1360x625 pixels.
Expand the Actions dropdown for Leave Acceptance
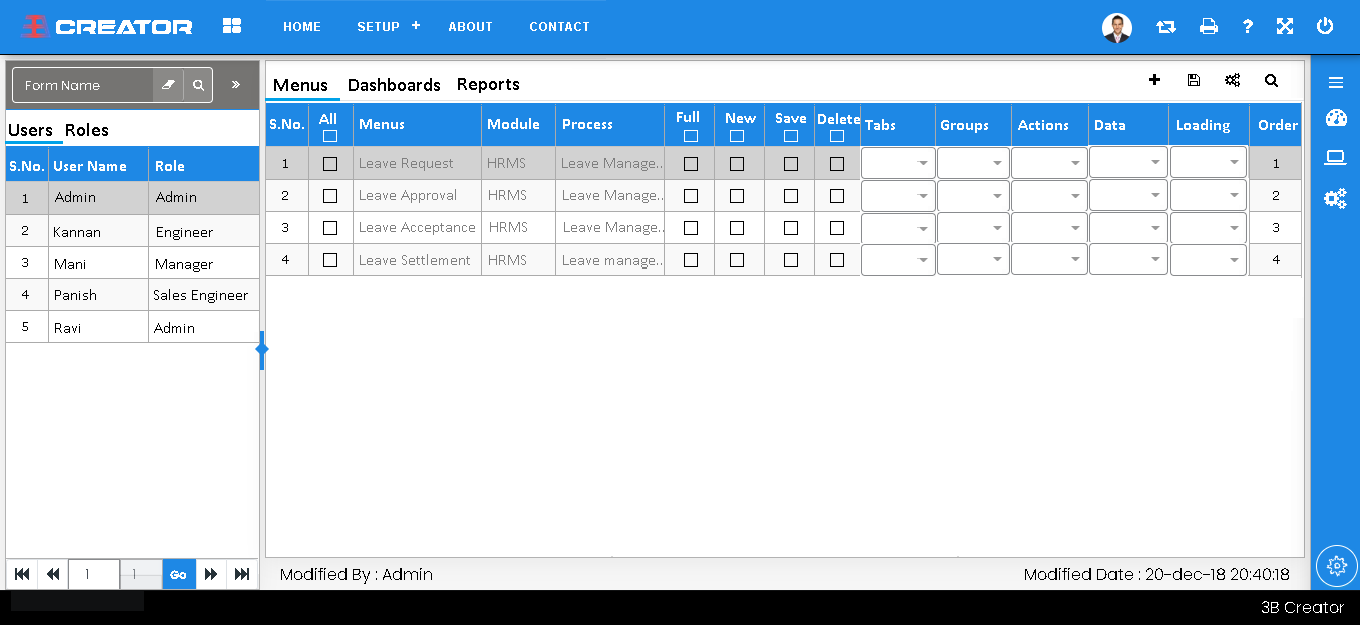click(x=1049, y=228)
